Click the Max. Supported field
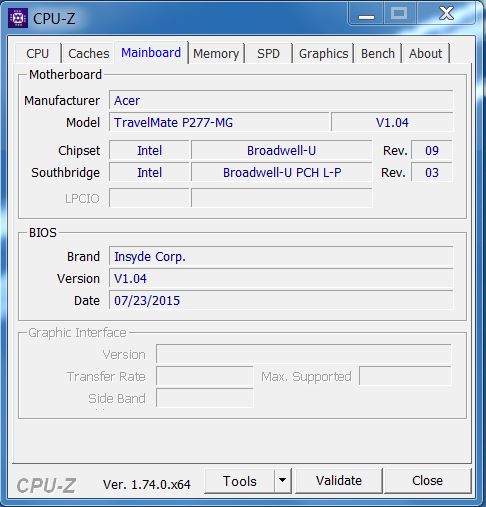This screenshot has width=486, height=507. tap(405, 376)
